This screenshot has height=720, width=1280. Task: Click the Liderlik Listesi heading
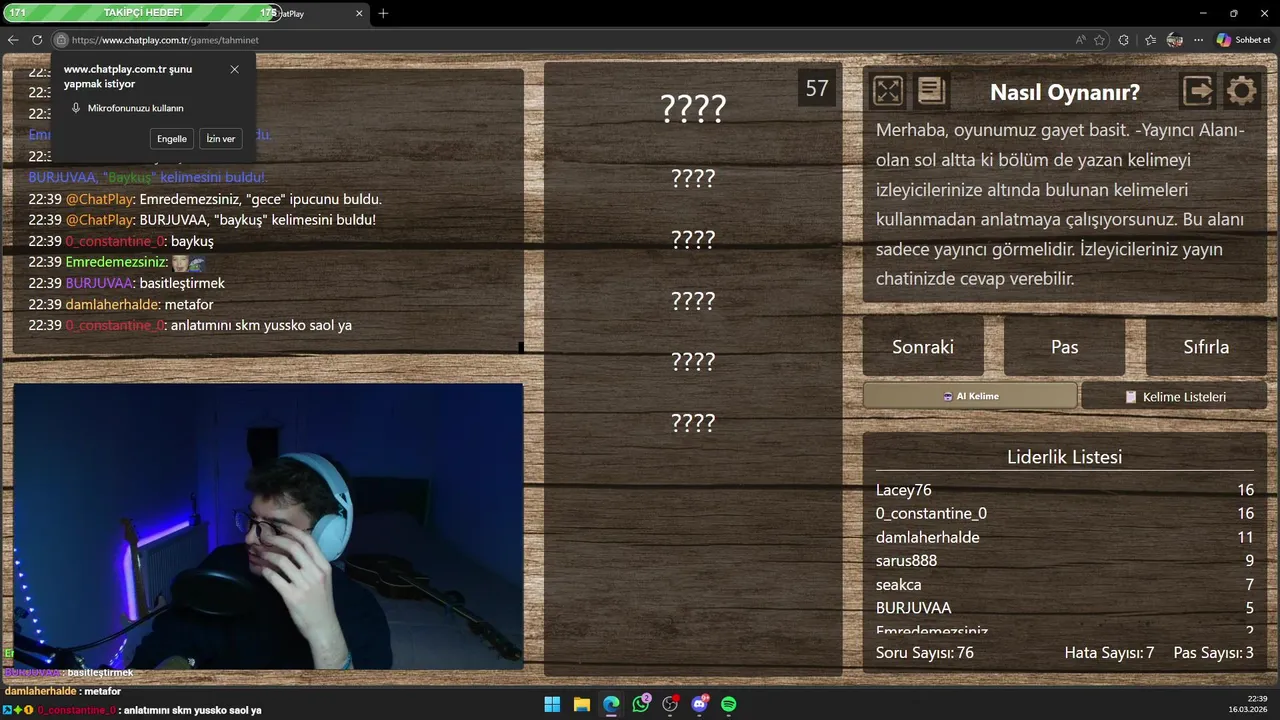coord(1064,457)
